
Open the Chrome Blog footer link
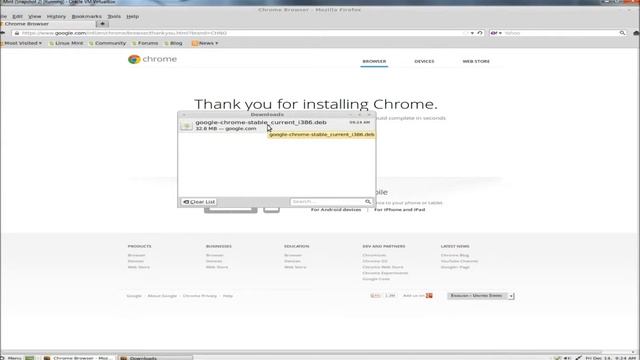[x=455, y=255]
